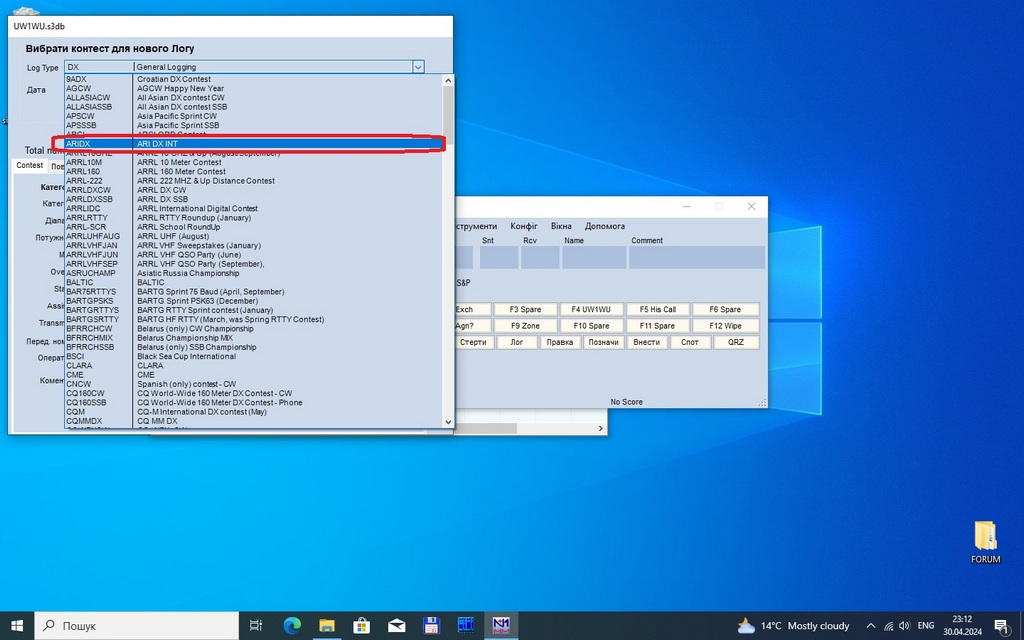1024x640 pixels.
Task: Switch to the Contest tab
Action: click(x=29, y=165)
